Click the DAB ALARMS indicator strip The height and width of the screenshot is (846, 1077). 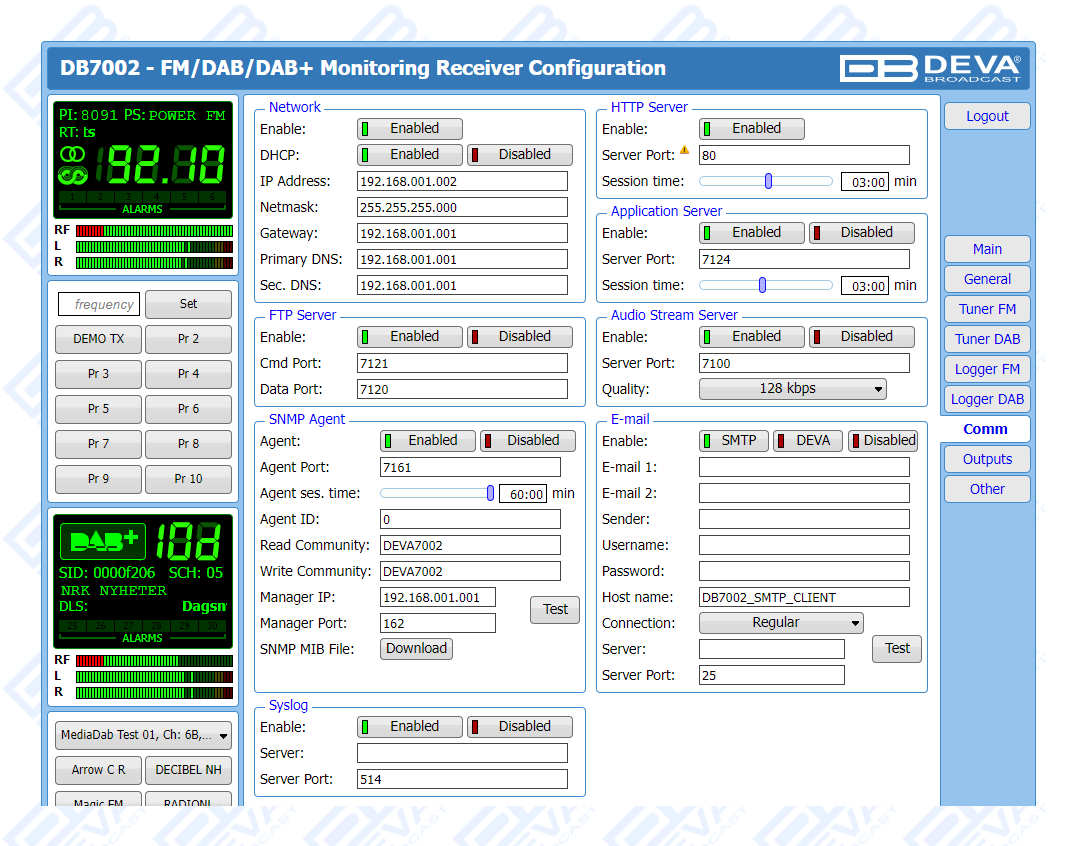tap(142, 629)
